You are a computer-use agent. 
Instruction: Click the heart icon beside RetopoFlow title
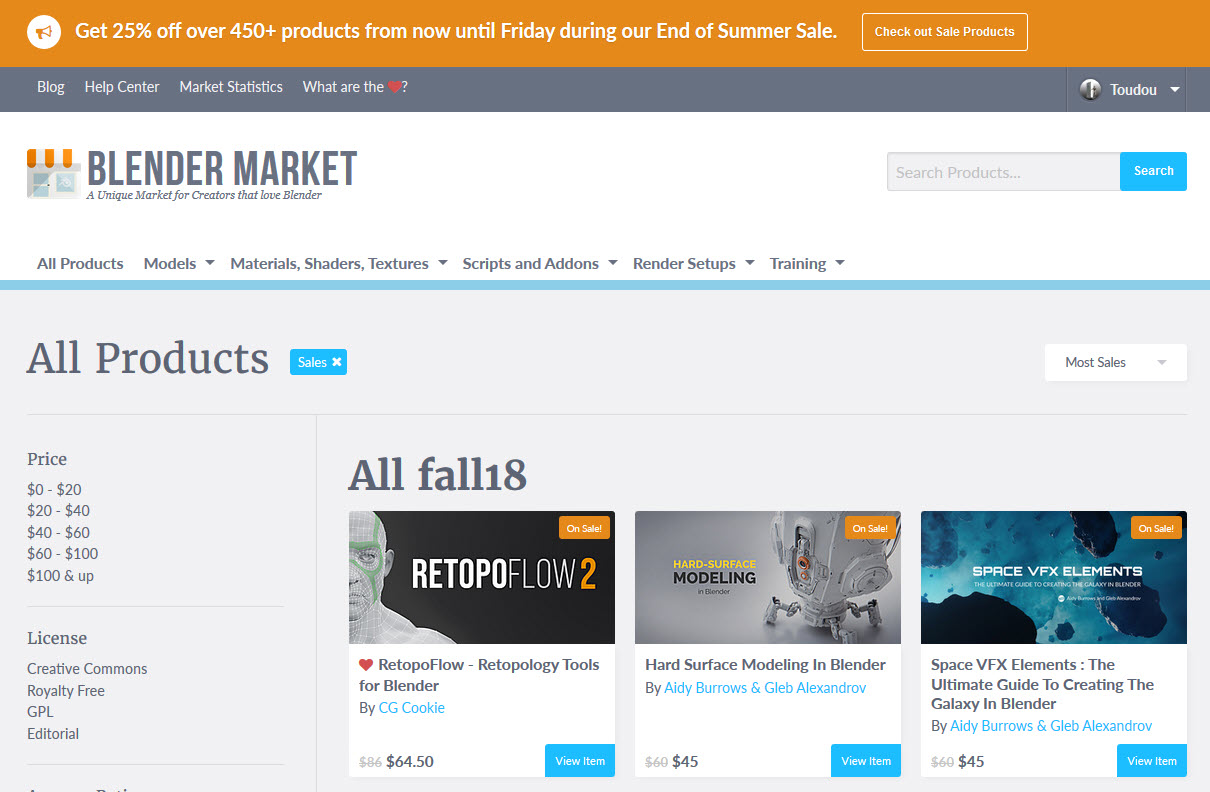(366, 665)
